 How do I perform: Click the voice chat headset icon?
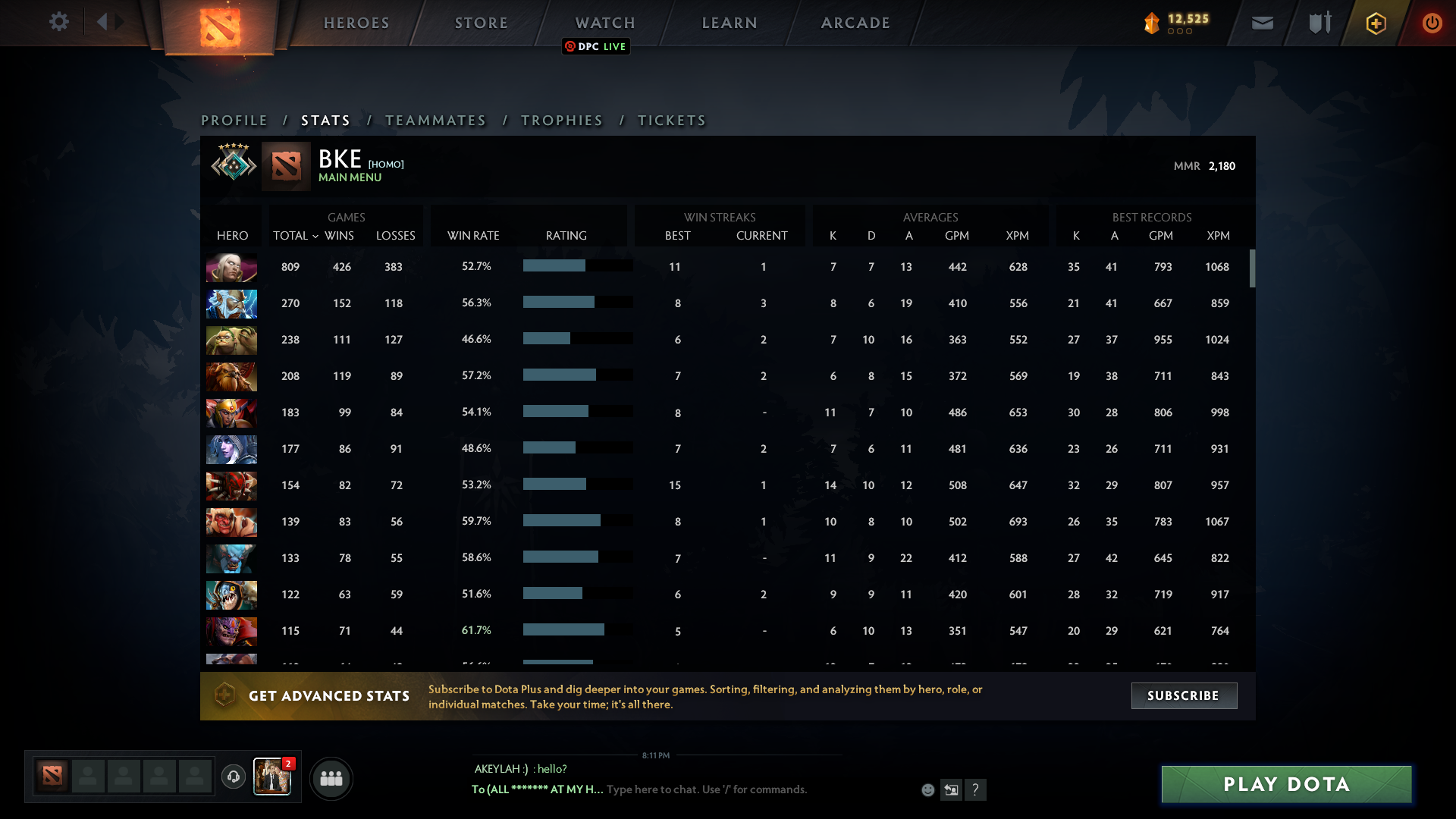233,777
